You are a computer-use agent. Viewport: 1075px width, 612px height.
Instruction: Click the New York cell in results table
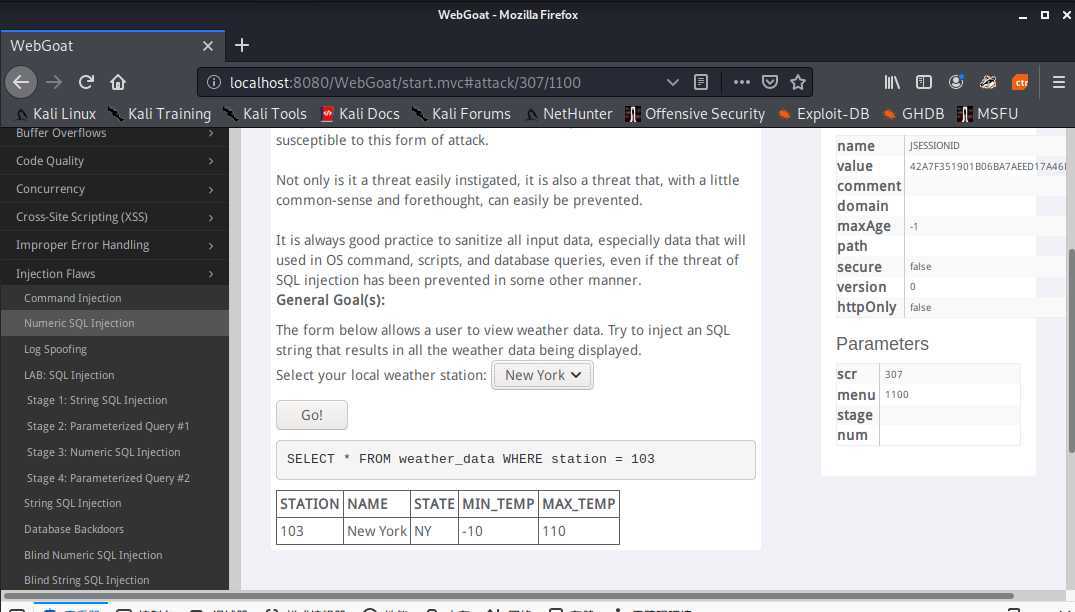376,531
